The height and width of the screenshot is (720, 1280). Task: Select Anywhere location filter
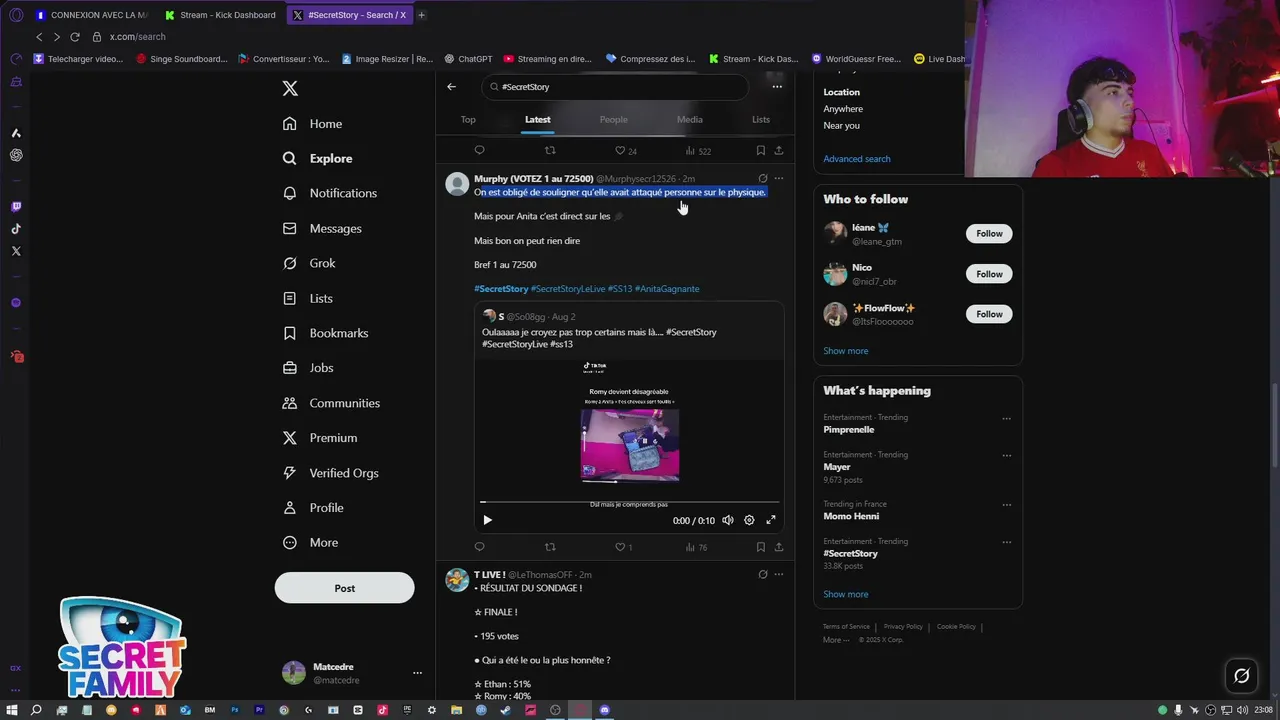[x=843, y=109]
